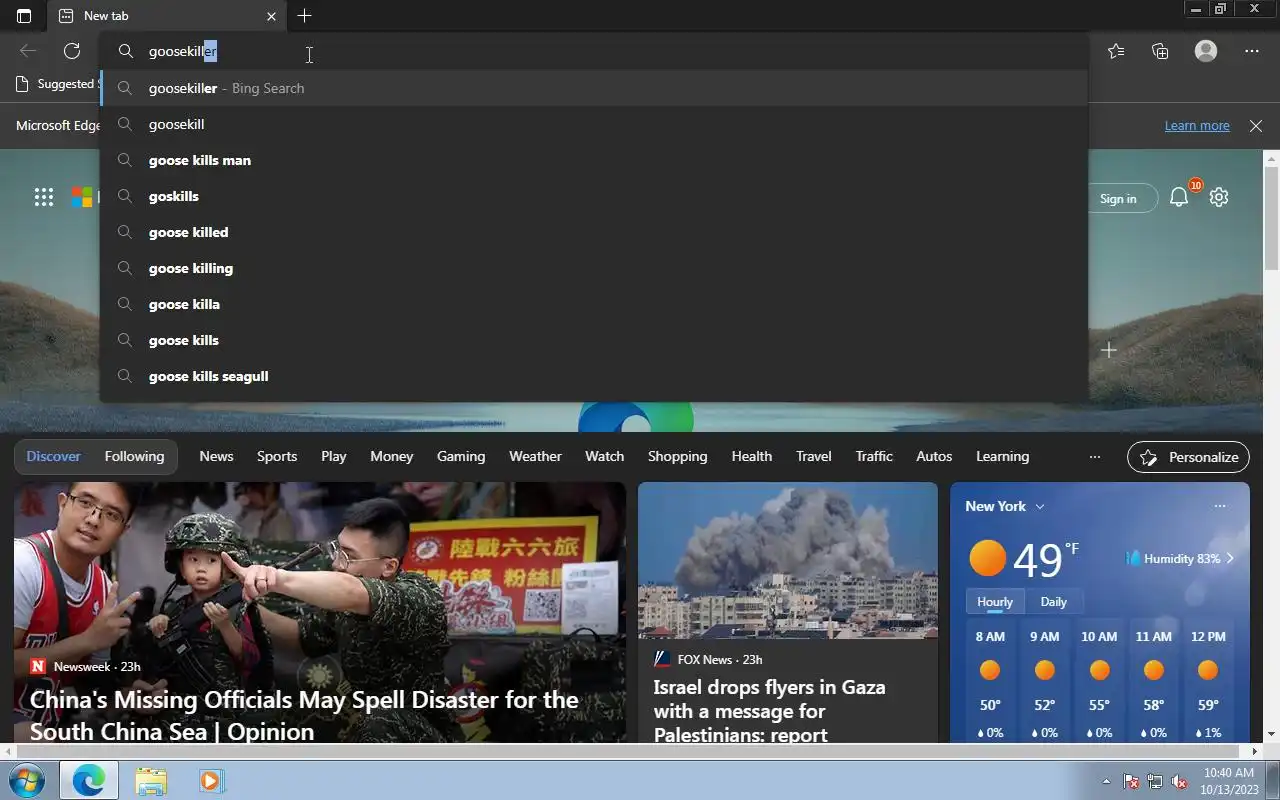1280x800 pixels.
Task: Select the Daily forecast tab
Action: [1053, 602]
